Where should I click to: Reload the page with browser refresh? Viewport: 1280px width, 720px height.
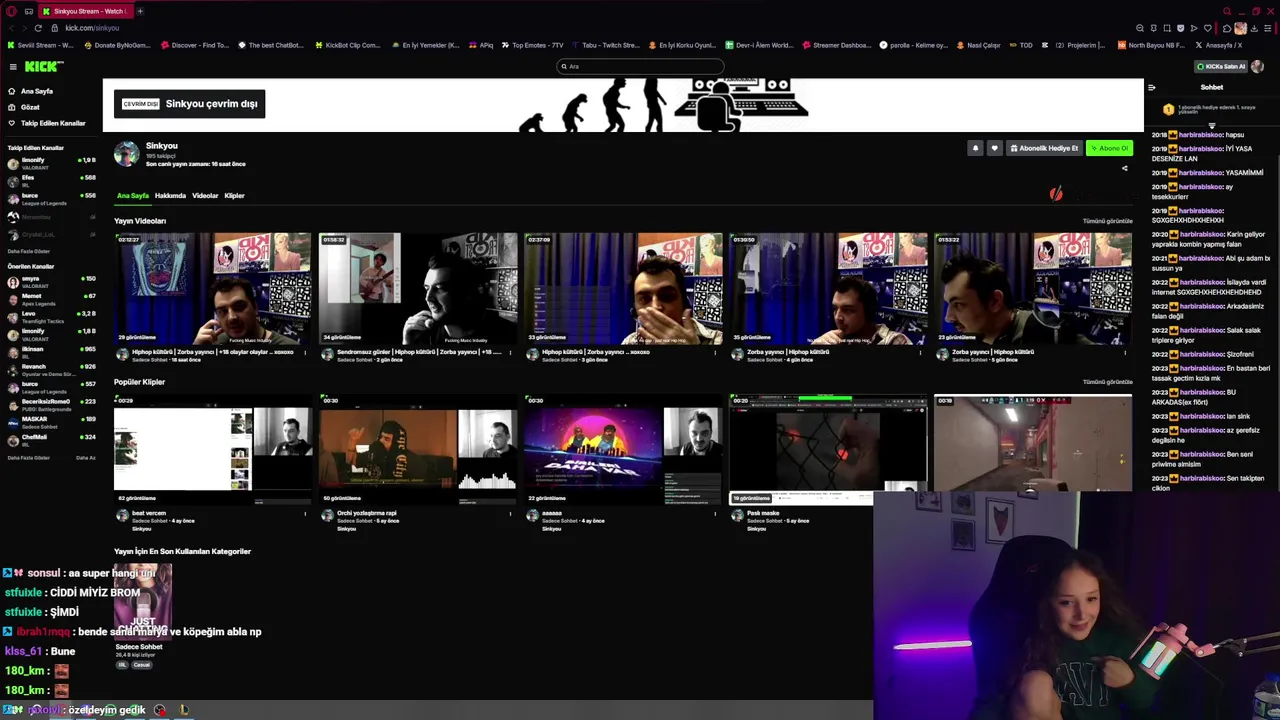(38, 28)
